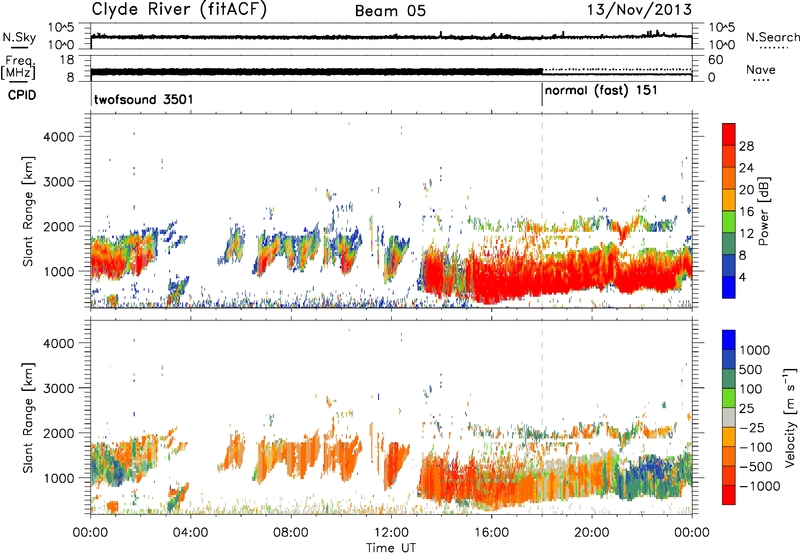The height and width of the screenshot is (554, 800).
Task: Click the 'Slant Range [km]' label of power panel
Action: (28, 211)
